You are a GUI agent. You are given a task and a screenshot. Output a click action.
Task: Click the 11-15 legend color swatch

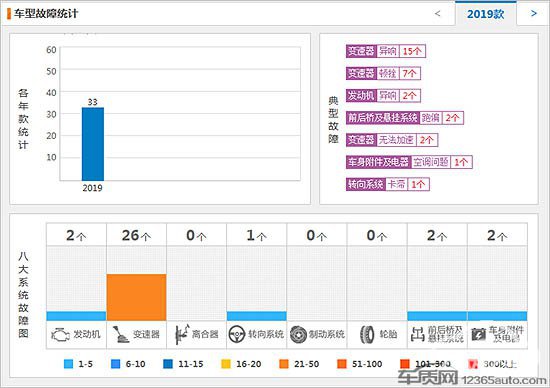click(168, 364)
